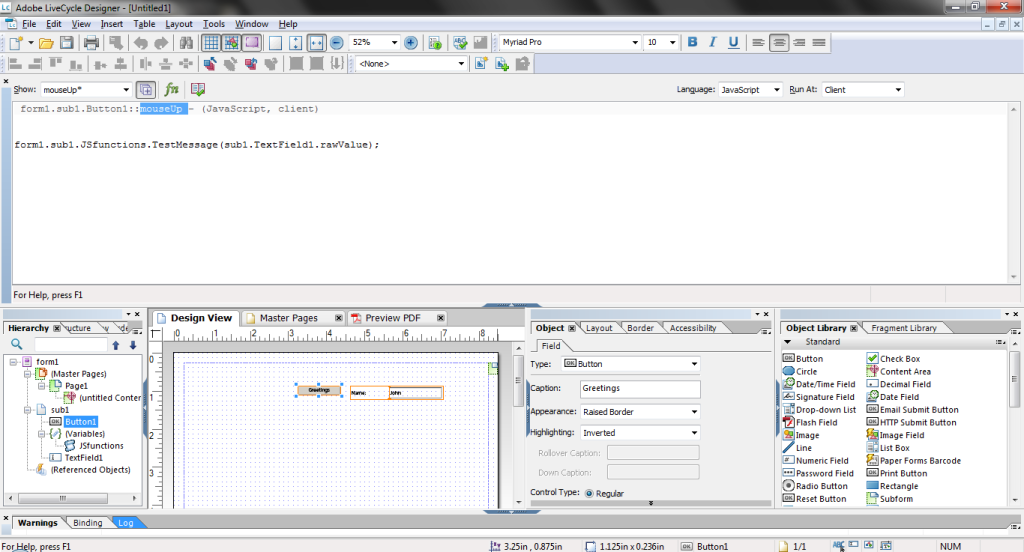Open Find with the binoculars icon
The image size is (1024, 552).
(186, 43)
